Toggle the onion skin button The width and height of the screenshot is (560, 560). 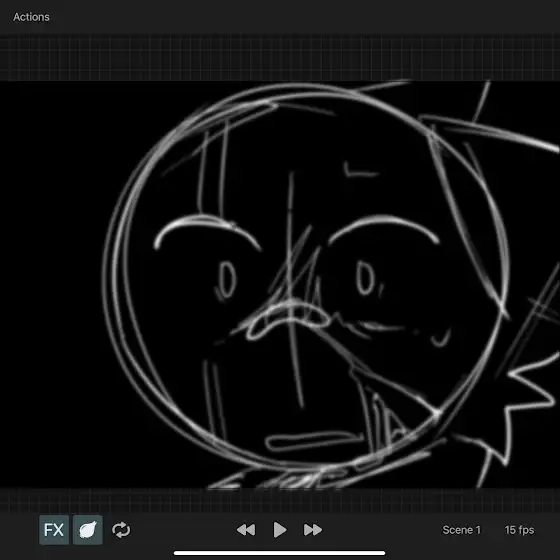pos(88,530)
